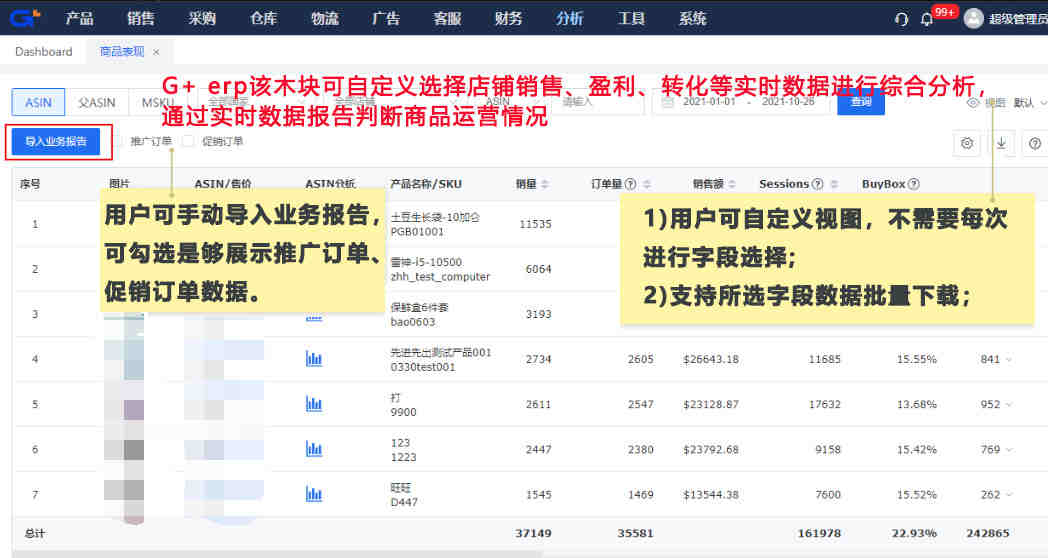Click SKU text bao0603
1048x558 pixels.
click(413, 322)
